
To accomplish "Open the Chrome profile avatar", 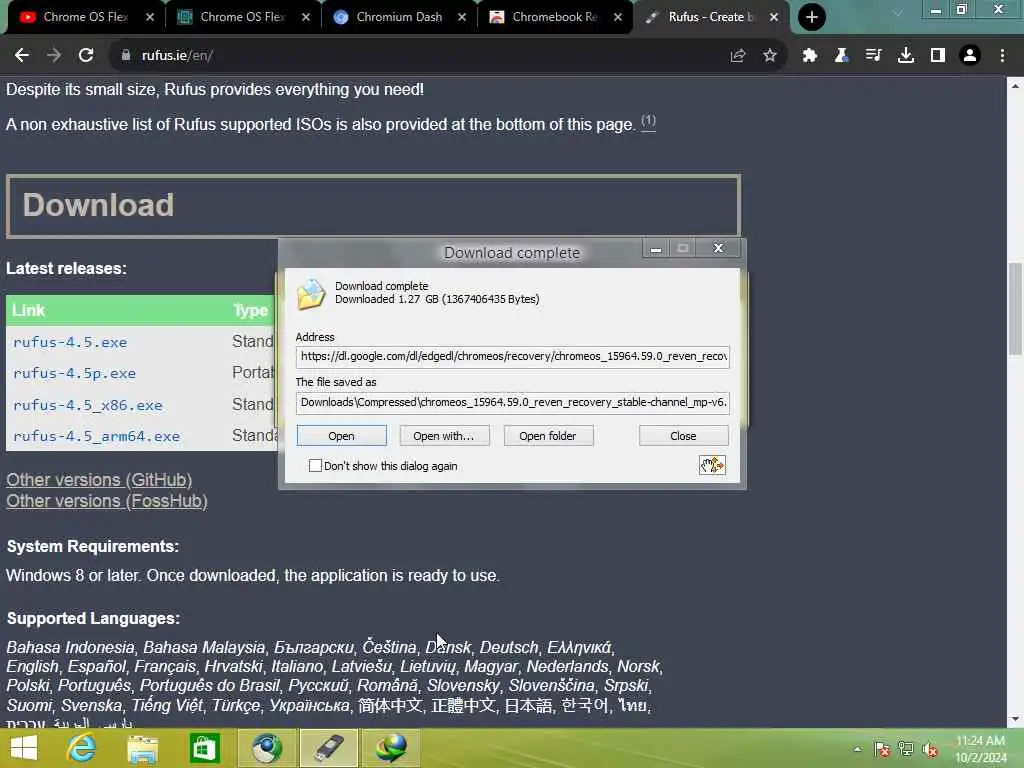I will click(x=970, y=56).
